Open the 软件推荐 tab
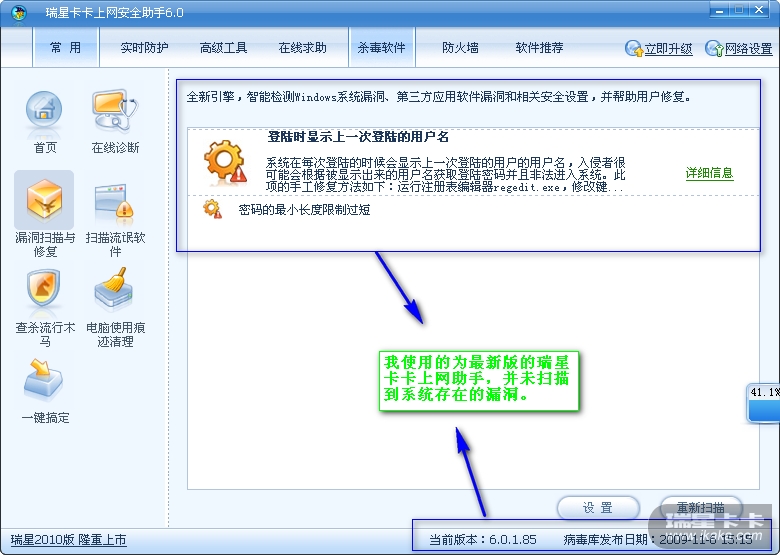The width and height of the screenshot is (780, 555). 539,48
